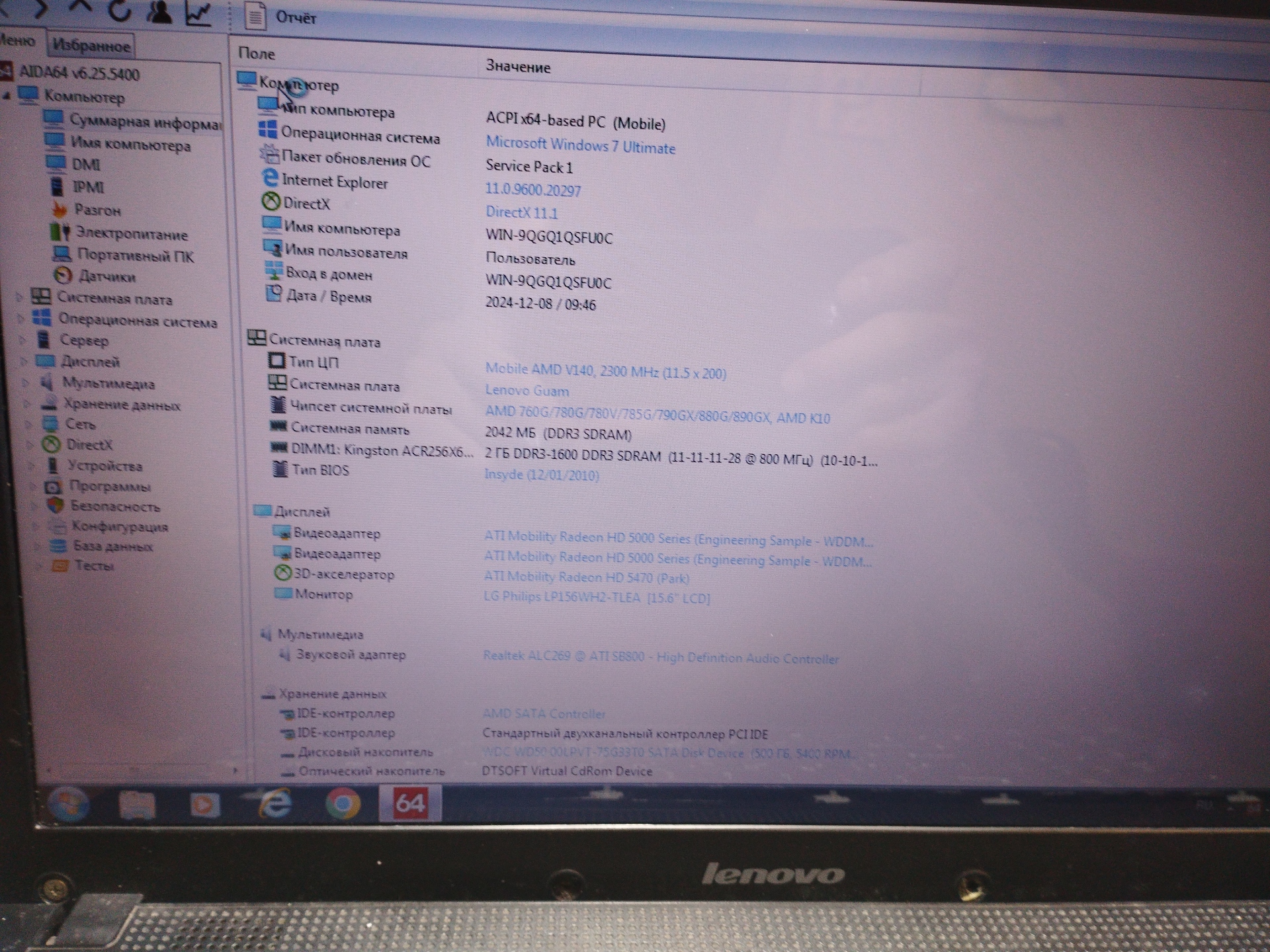This screenshot has height=952, width=1270.
Task: Click the DirectX row icon in report
Action: [x=271, y=201]
